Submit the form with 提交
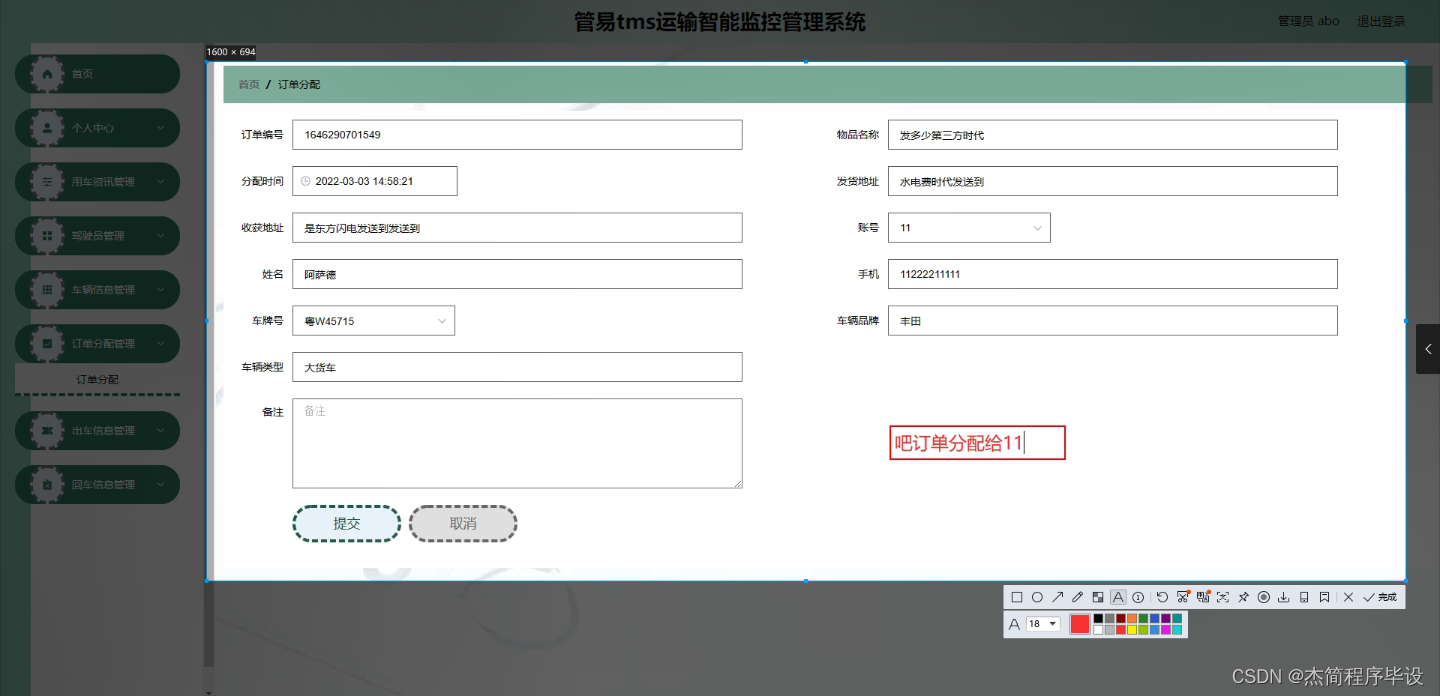Viewport: 1440px width, 696px height. tap(347, 524)
